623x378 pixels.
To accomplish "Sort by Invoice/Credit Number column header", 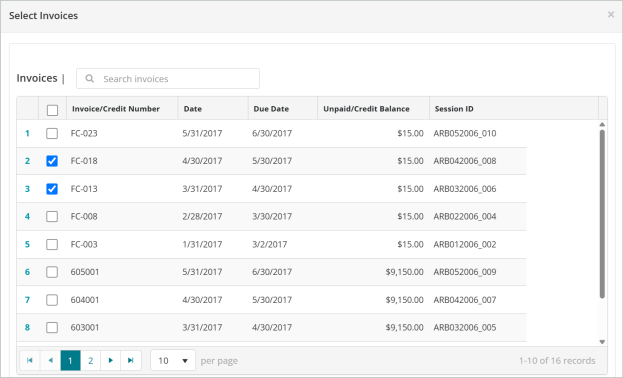I will (x=116, y=109).
